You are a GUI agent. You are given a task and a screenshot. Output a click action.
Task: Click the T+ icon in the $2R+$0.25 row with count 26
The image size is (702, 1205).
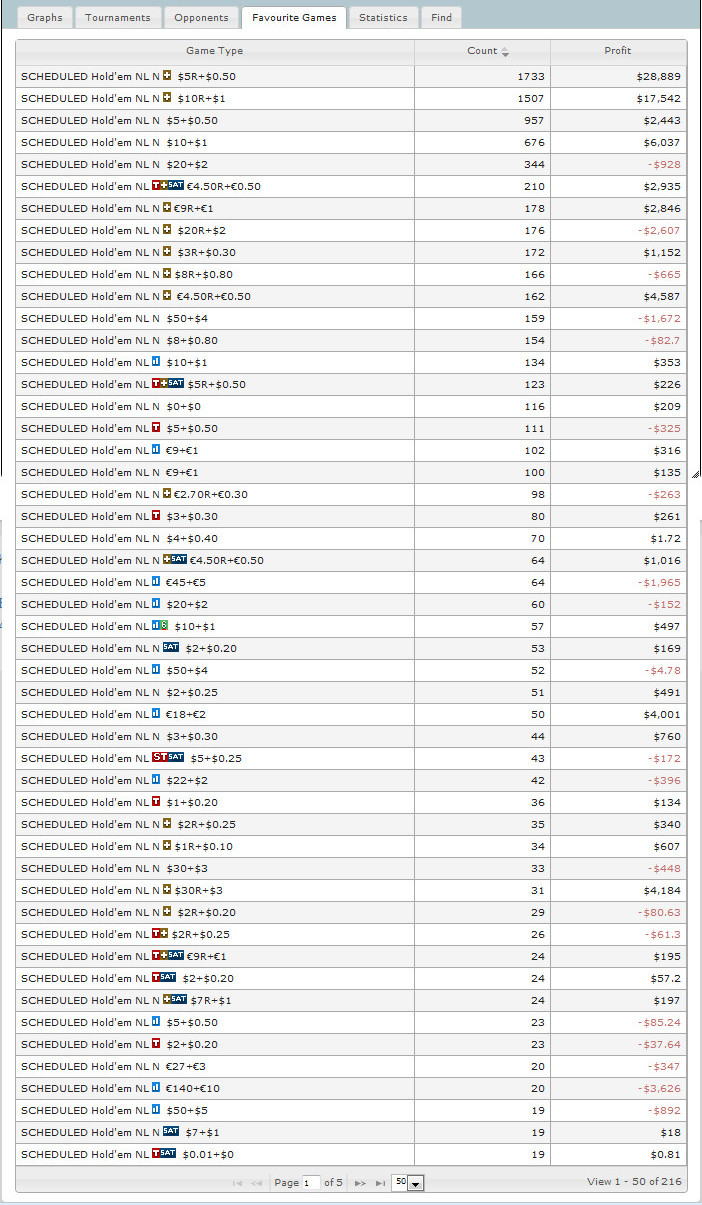pos(160,934)
